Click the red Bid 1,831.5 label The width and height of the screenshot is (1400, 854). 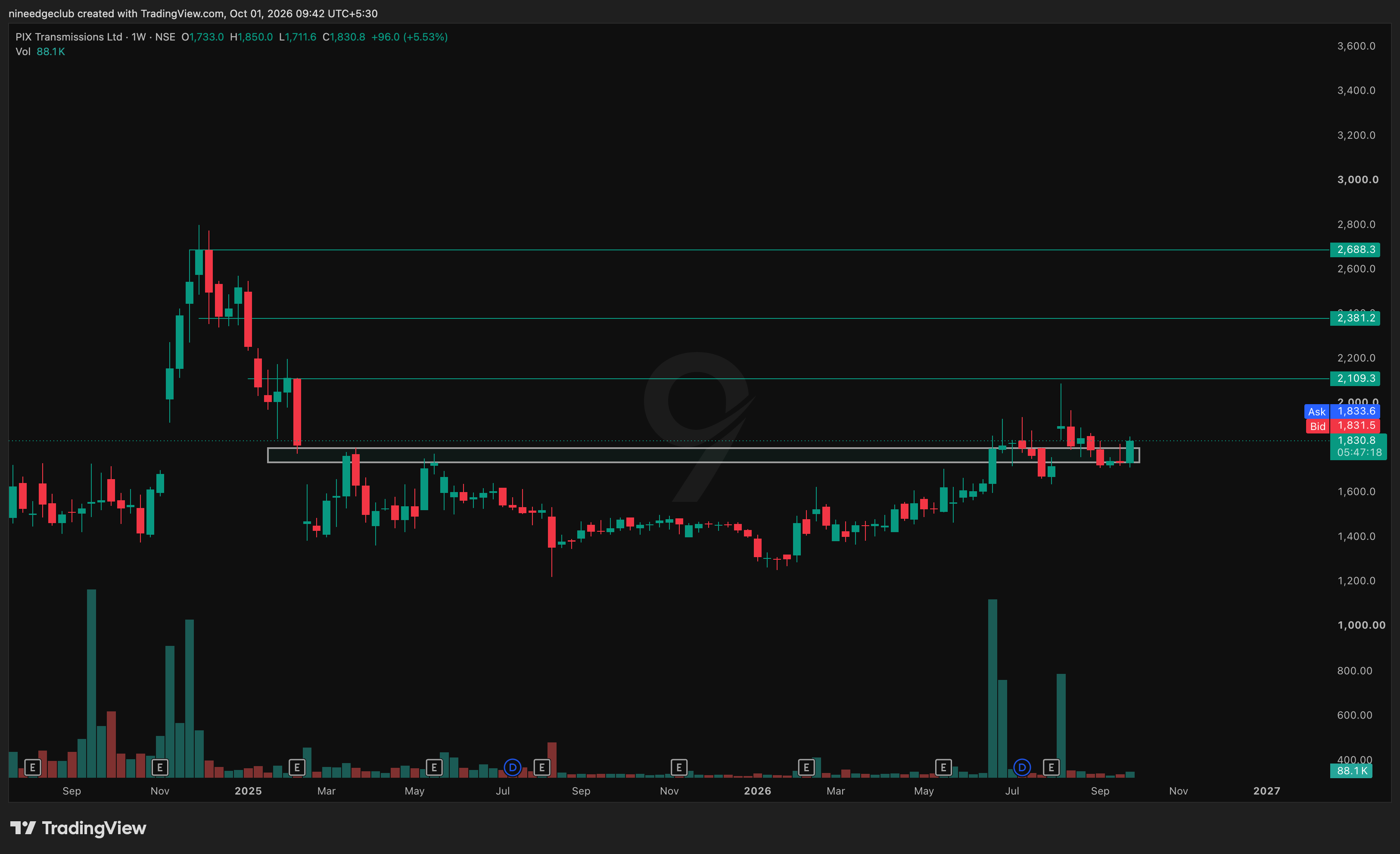coord(1342,426)
